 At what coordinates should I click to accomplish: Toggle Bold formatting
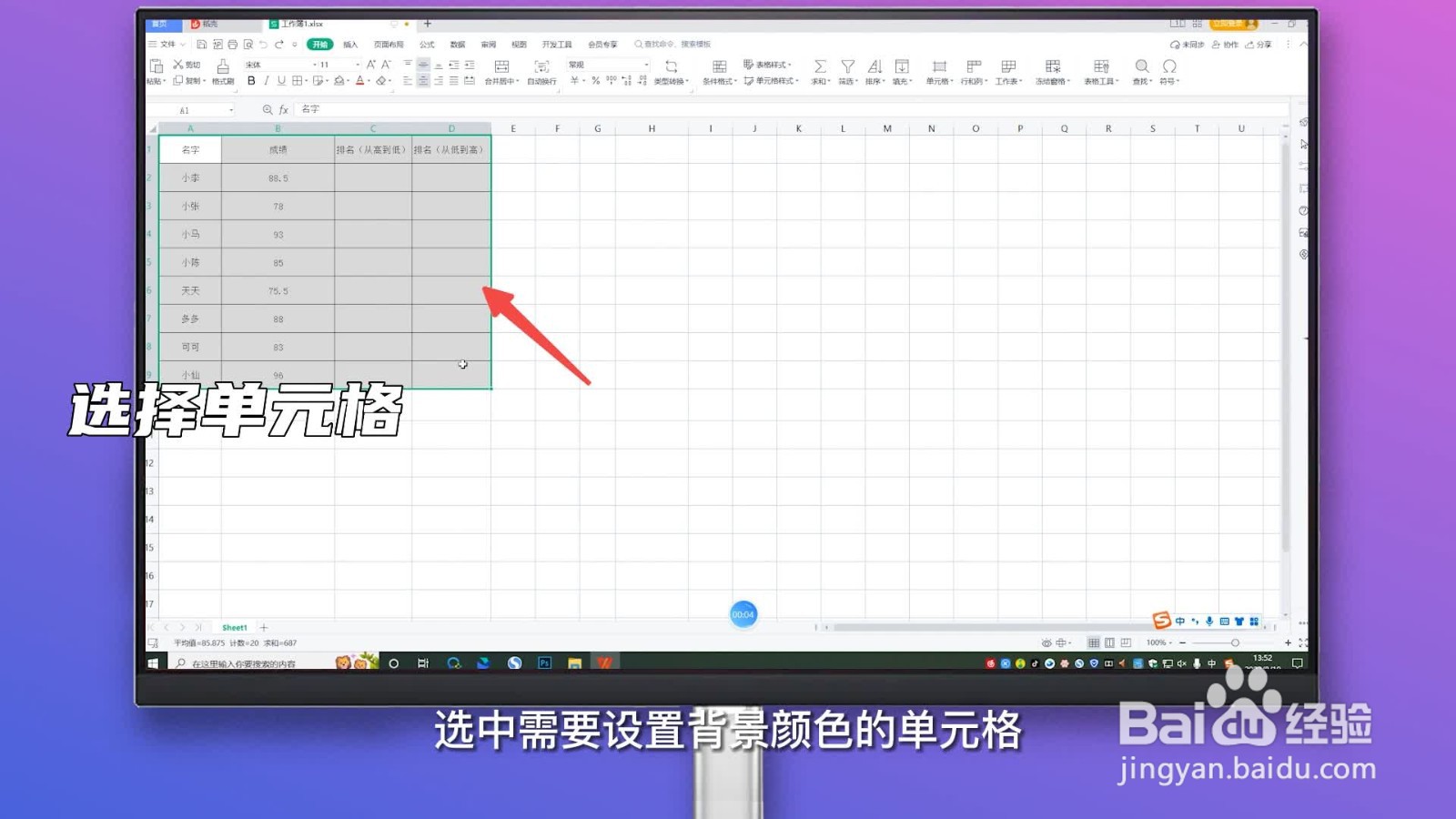tap(251, 80)
